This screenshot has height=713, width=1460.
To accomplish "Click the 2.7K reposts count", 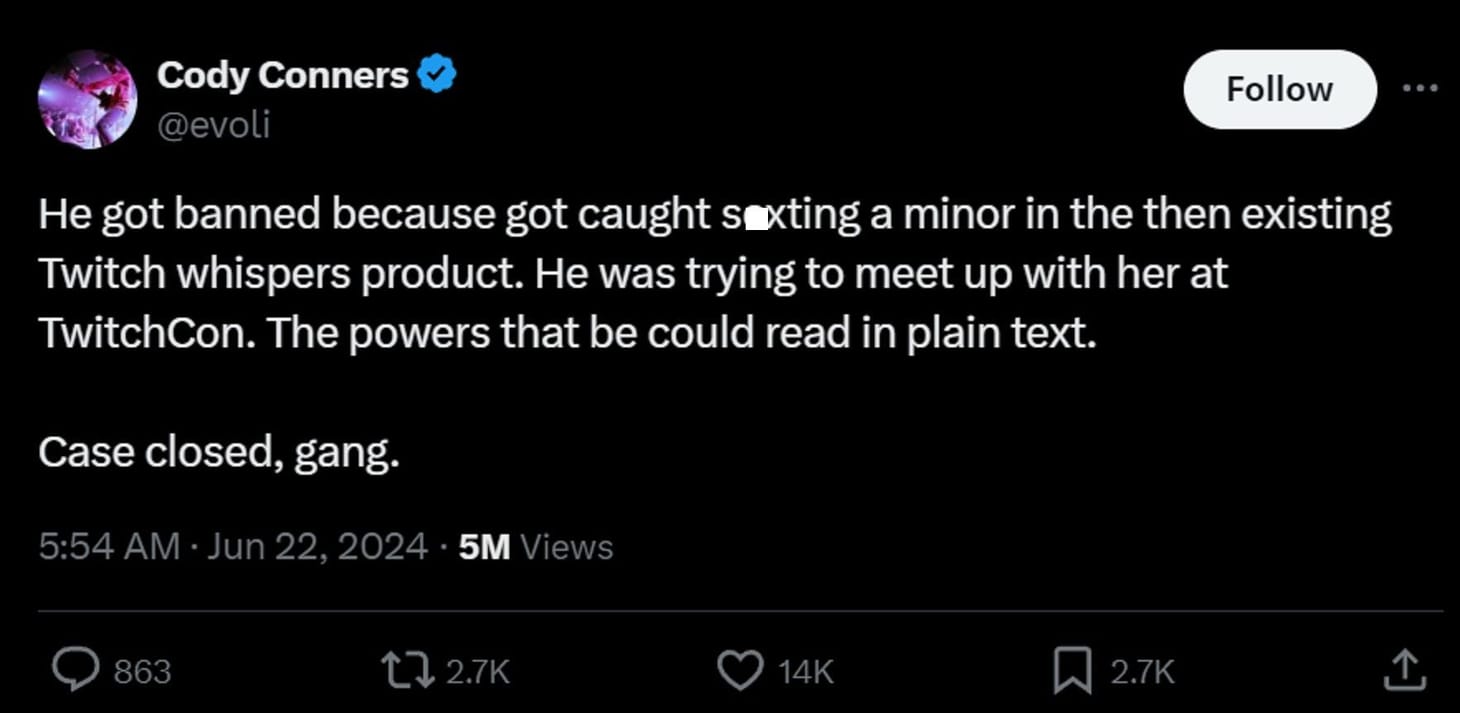I will (x=477, y=671).
